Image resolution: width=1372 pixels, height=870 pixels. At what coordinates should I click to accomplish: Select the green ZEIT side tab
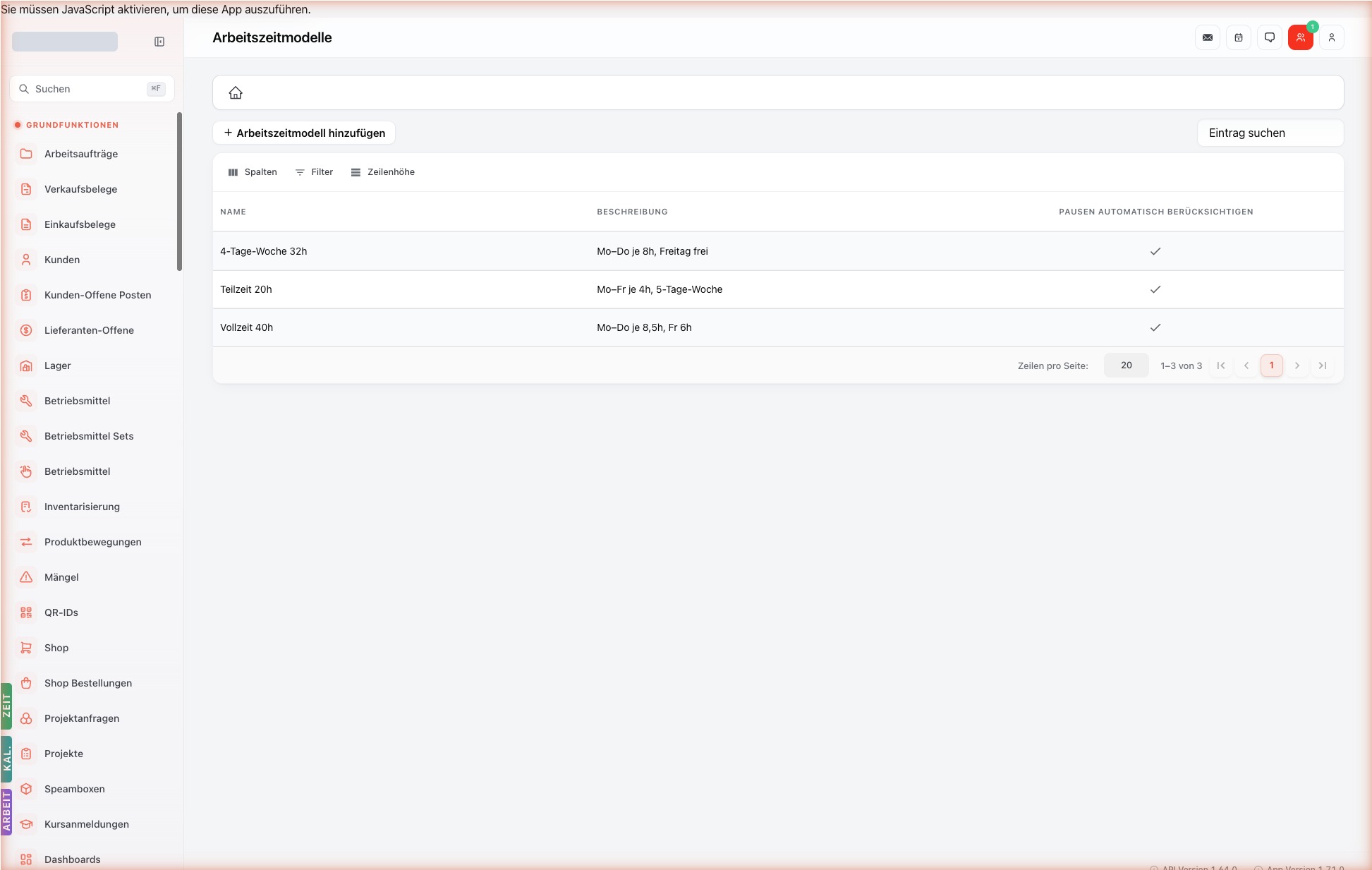[6, 706]
